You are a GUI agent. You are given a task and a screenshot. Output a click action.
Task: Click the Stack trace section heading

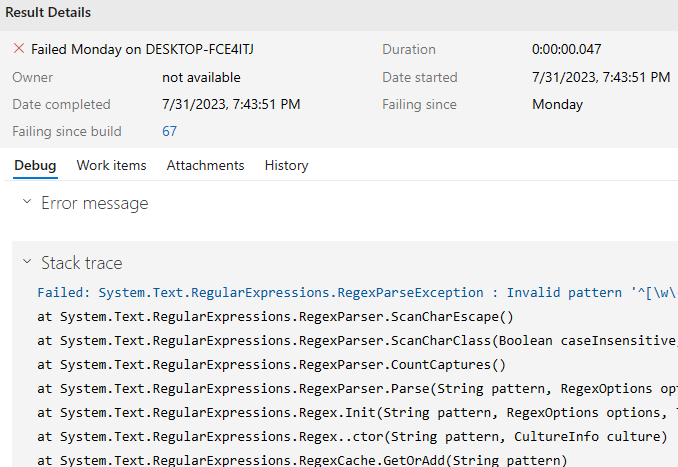[x=82, y=263]
